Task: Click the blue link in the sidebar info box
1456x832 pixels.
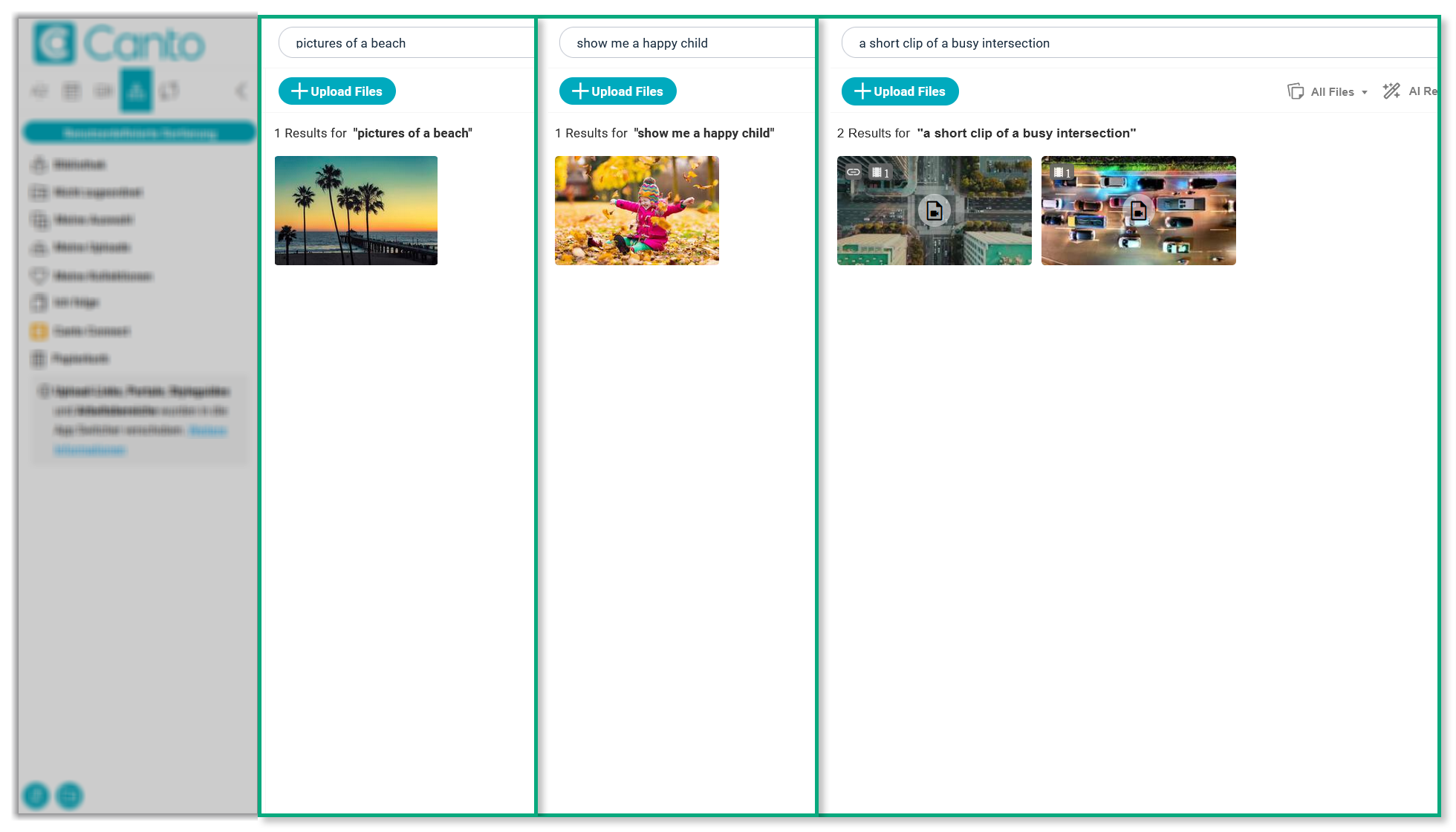Action: click(141, 440)
